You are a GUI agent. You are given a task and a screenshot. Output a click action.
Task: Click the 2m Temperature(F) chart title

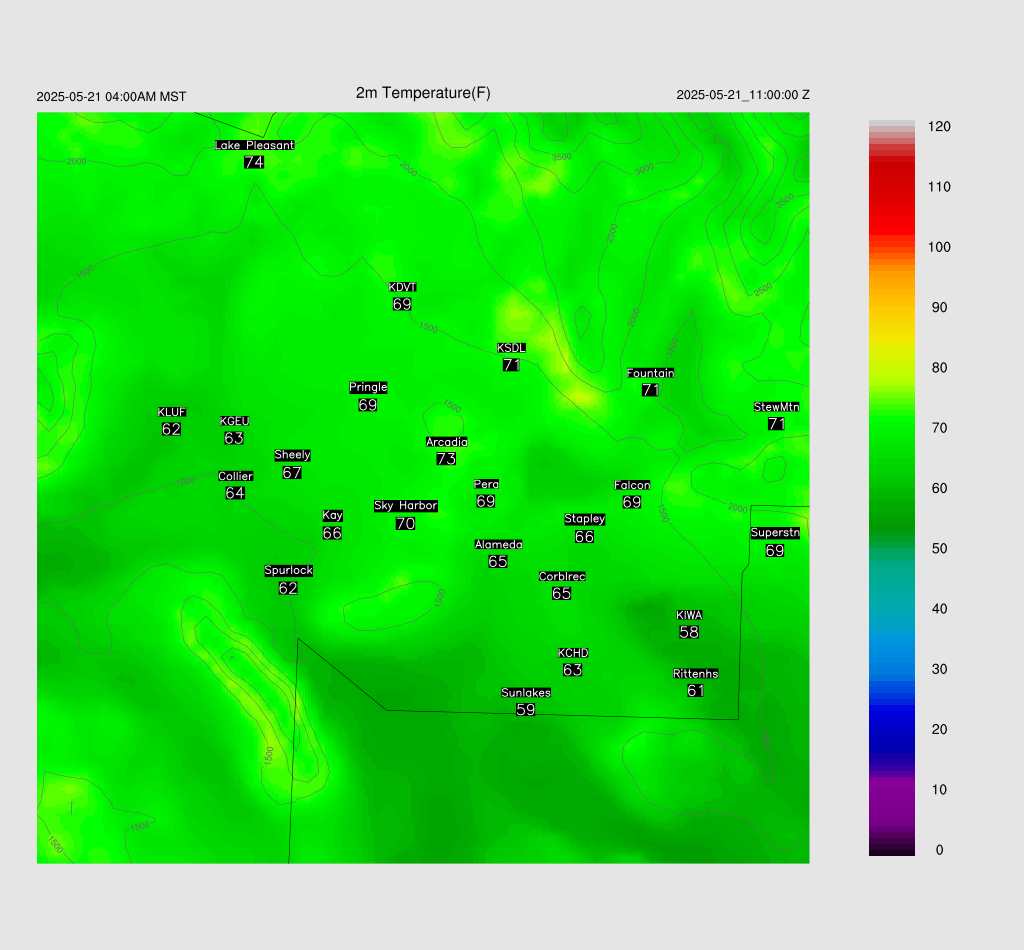click(423, 93)
